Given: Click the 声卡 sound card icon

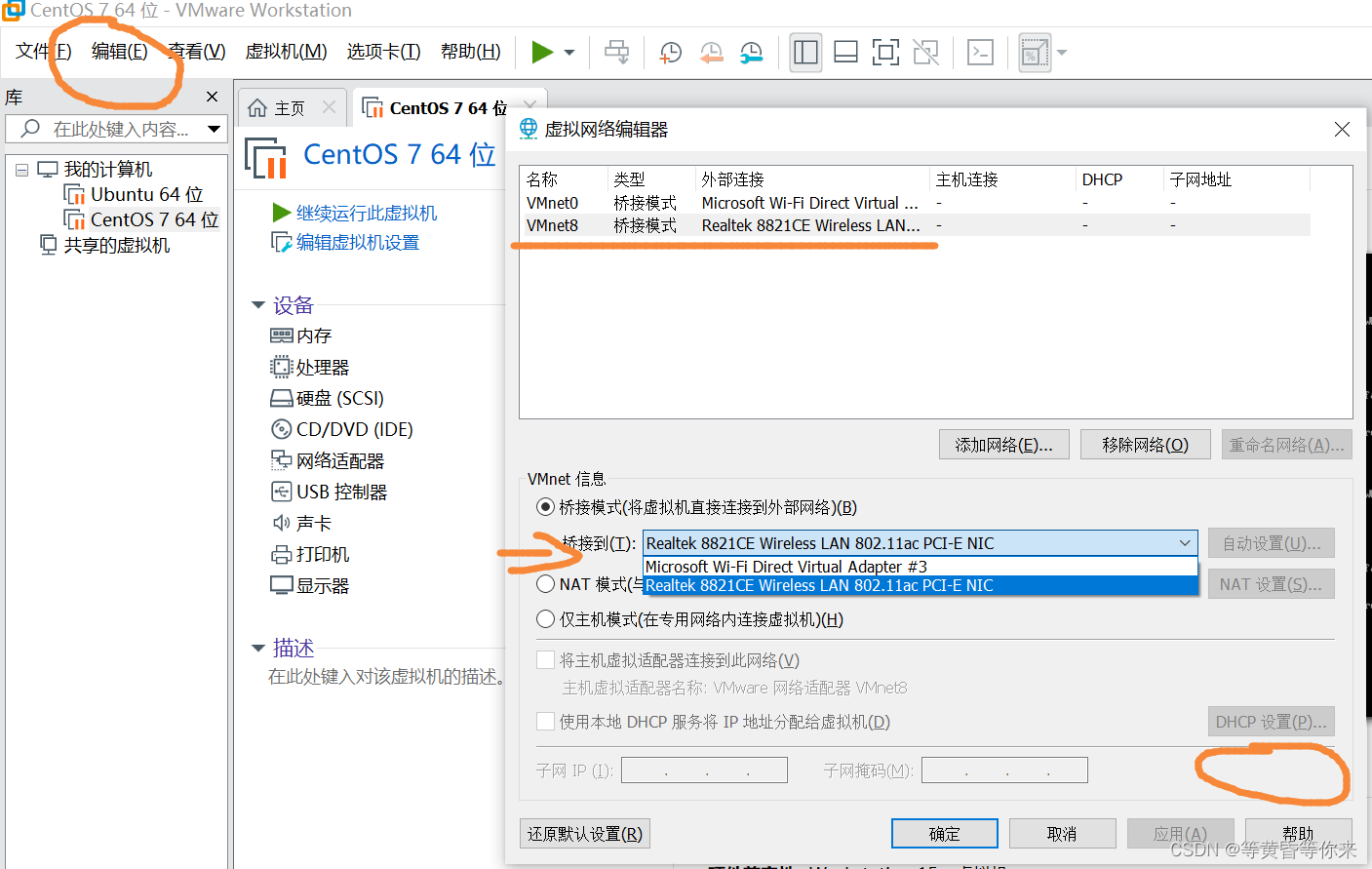Looking at the screenshot, I should 282,523.
